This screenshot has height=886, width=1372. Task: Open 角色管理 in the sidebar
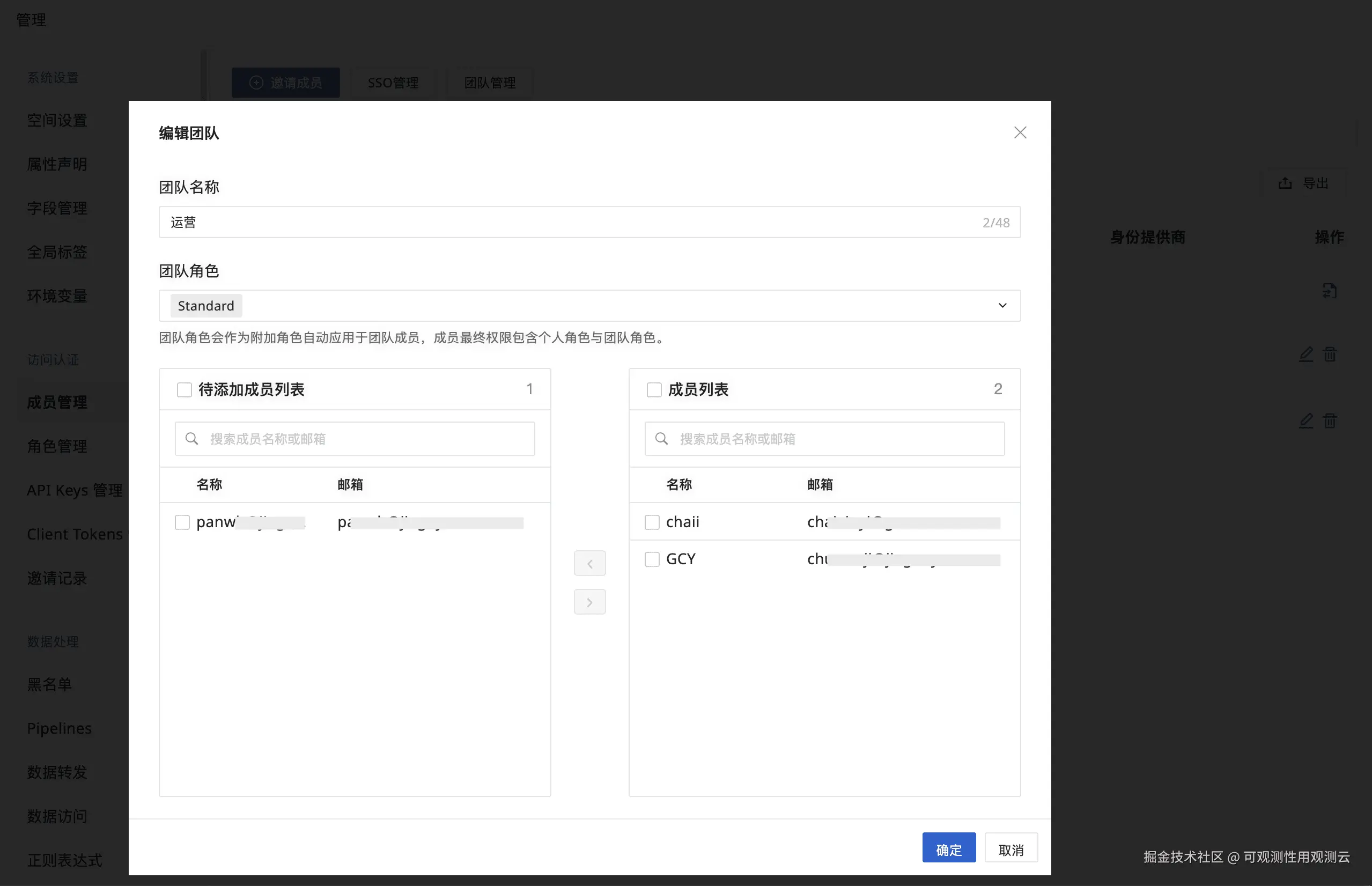57,446
